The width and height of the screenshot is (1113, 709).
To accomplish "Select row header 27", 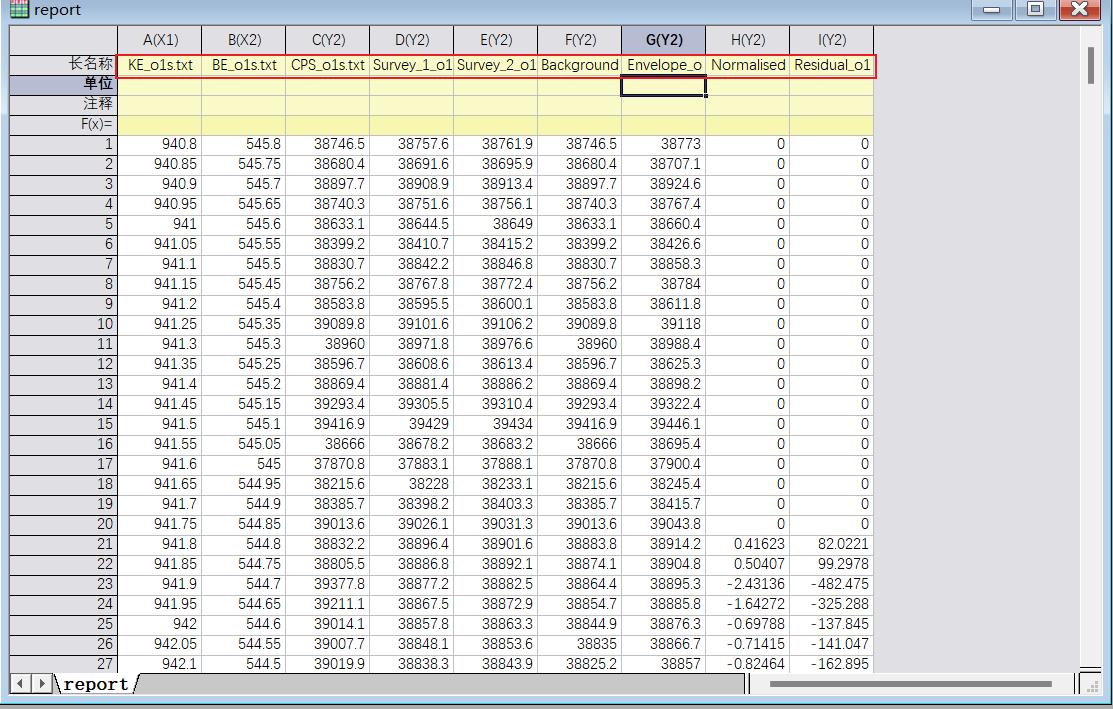I will click(63, 664).
